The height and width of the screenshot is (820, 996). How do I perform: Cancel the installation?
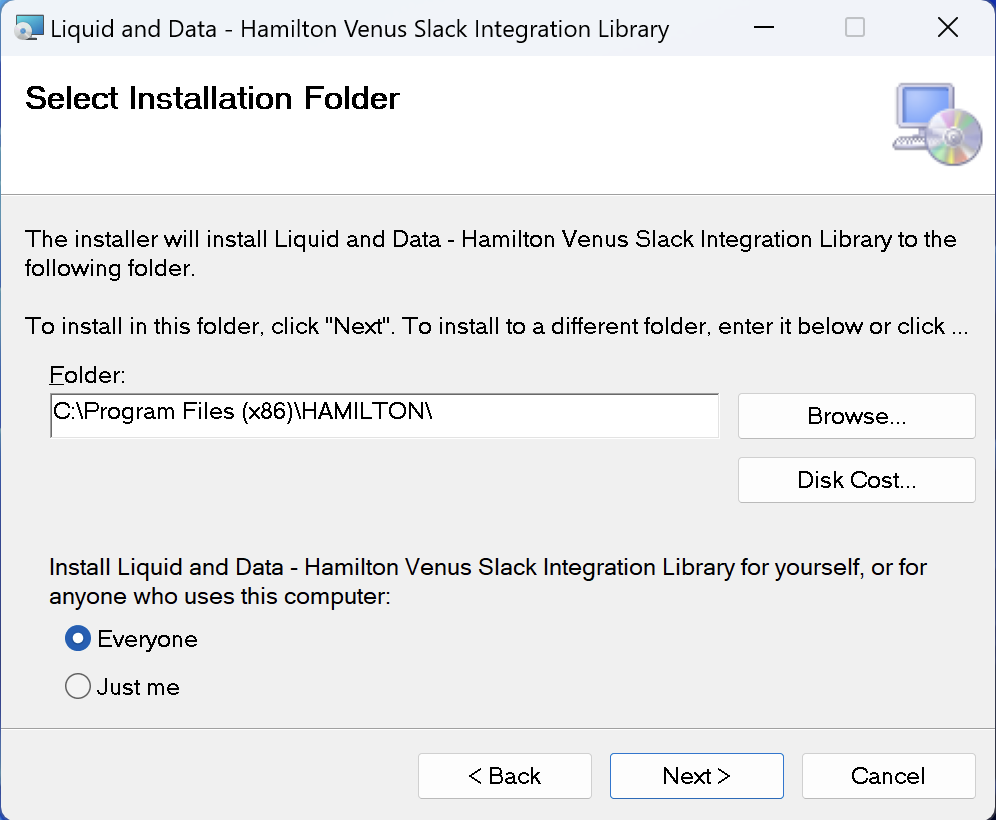(888, 776)
